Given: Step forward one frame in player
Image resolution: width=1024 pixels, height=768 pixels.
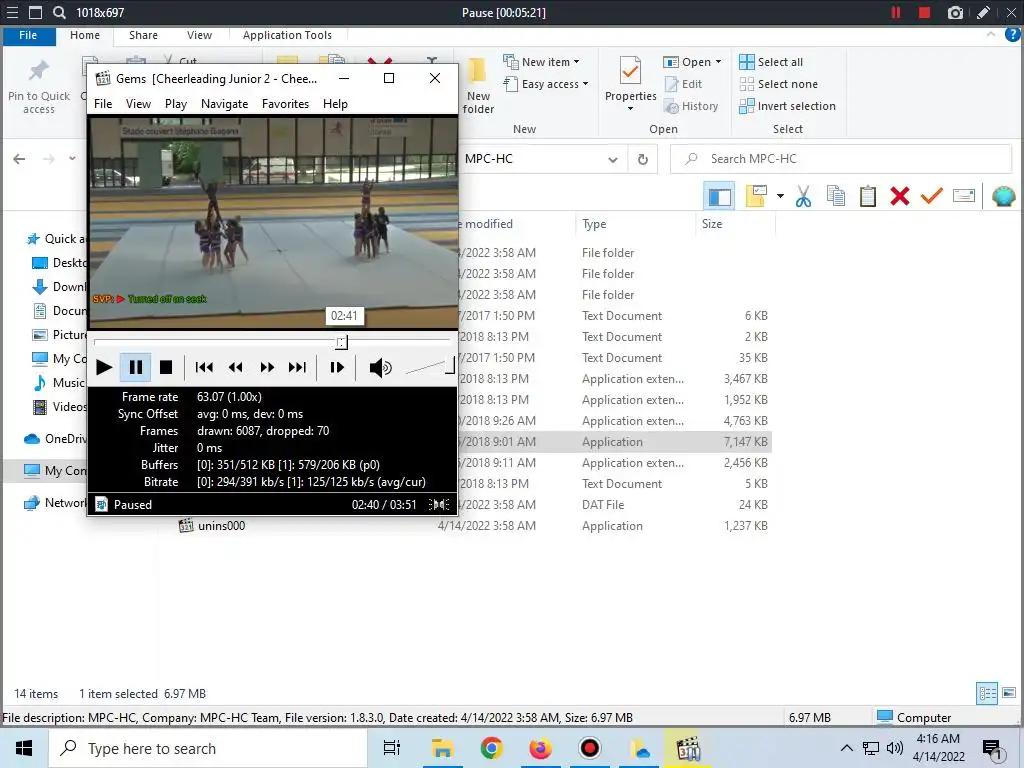Looking at the screenshot, I should (336, 367).
